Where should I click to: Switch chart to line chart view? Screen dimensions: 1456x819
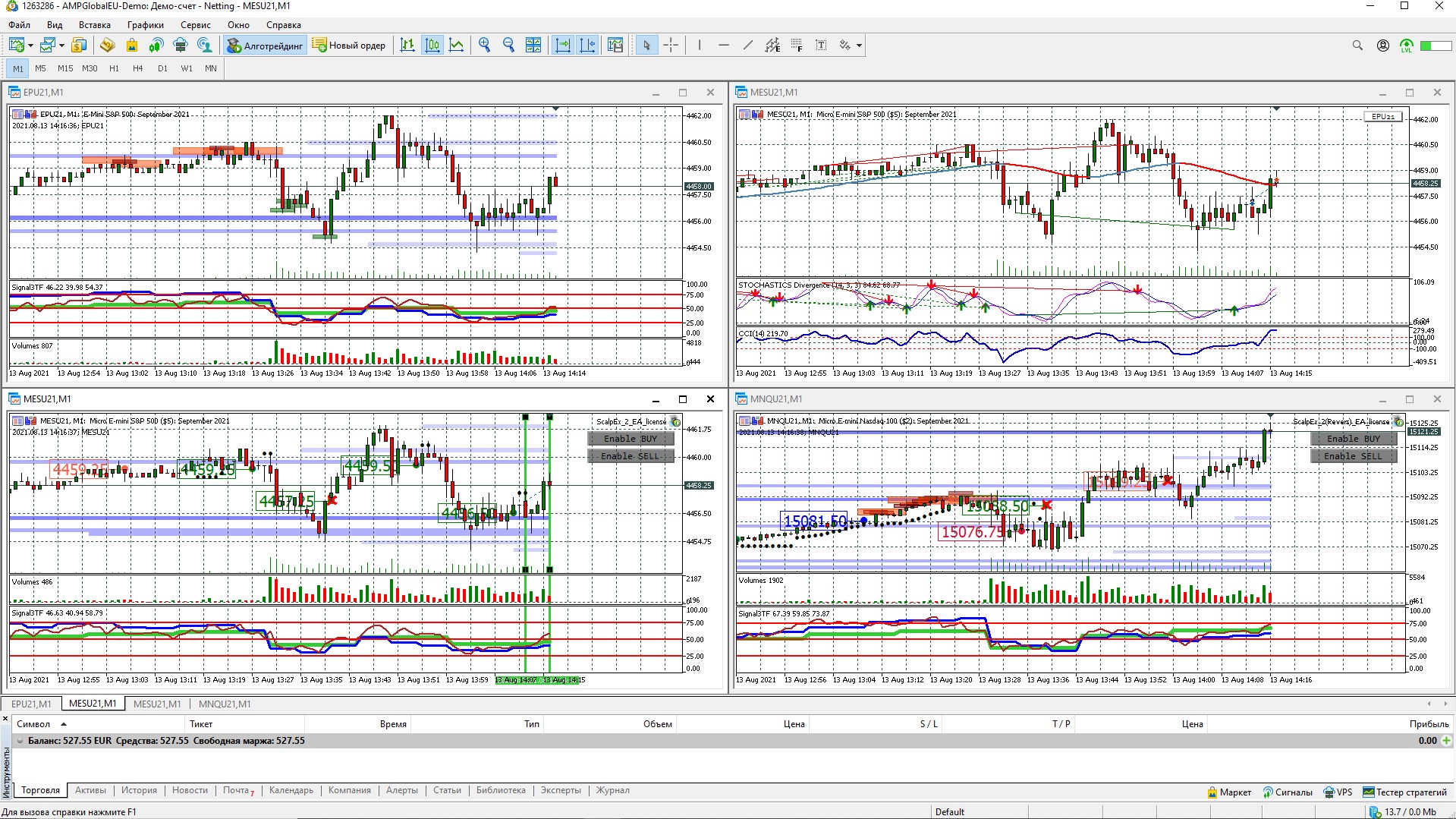[x=456, y=46]
